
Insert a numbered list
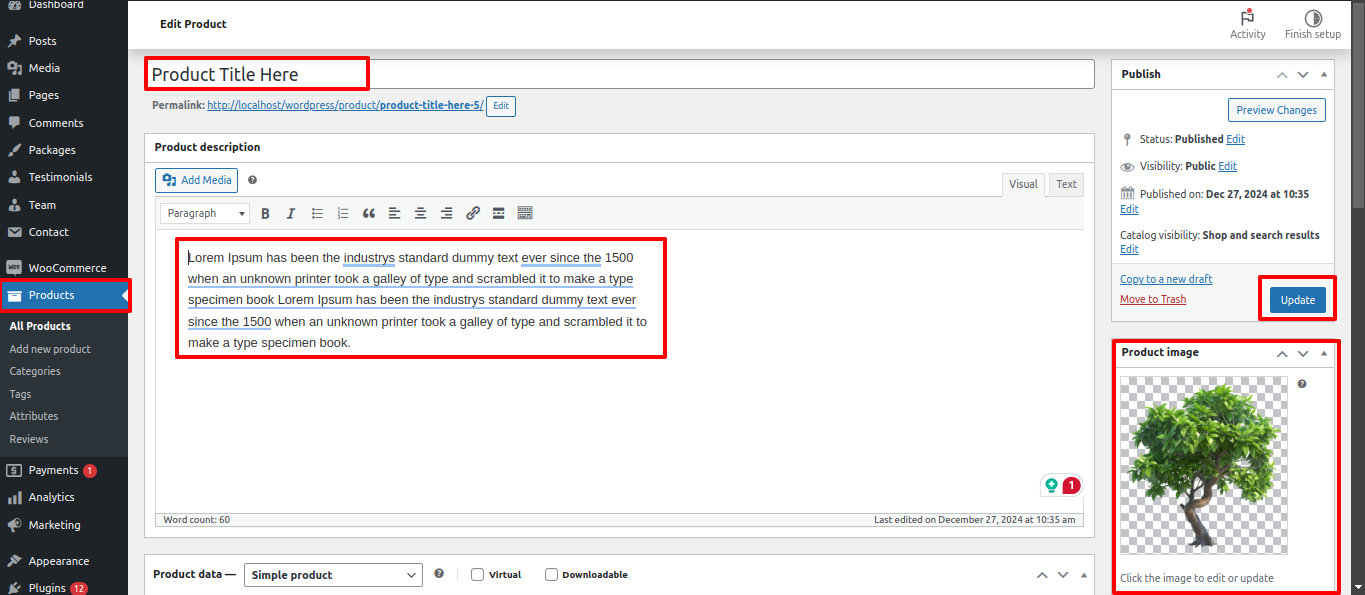[343, 213]
